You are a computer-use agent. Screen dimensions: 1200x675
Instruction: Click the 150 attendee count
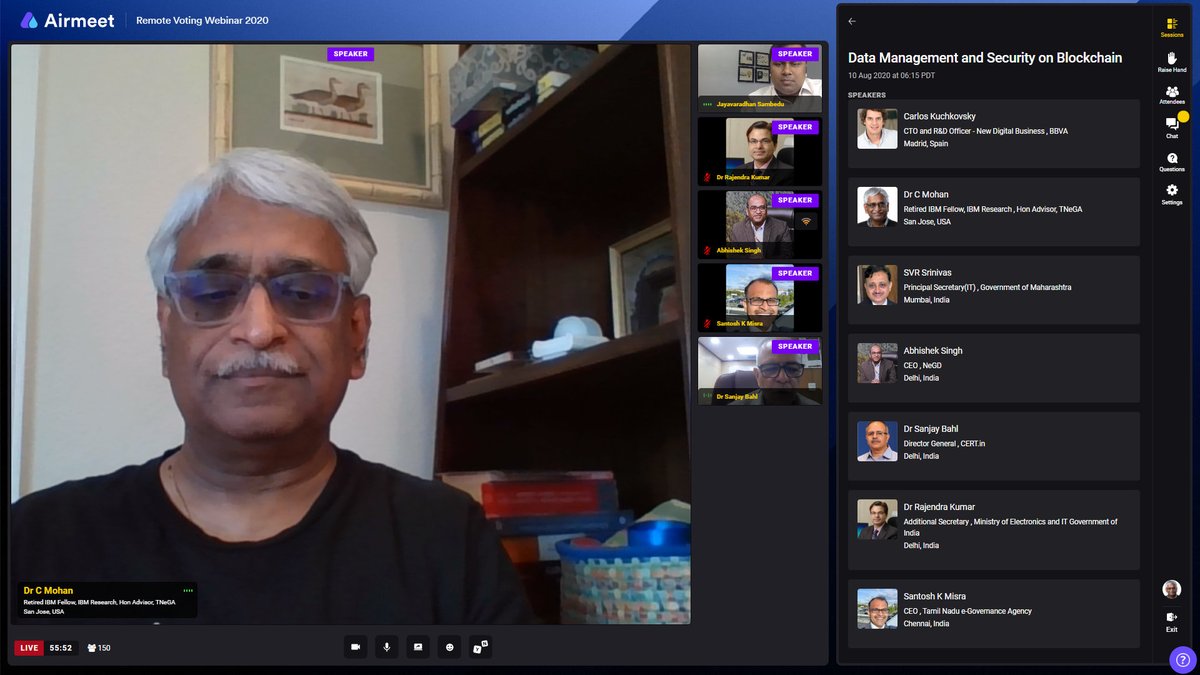pos(98,648)
